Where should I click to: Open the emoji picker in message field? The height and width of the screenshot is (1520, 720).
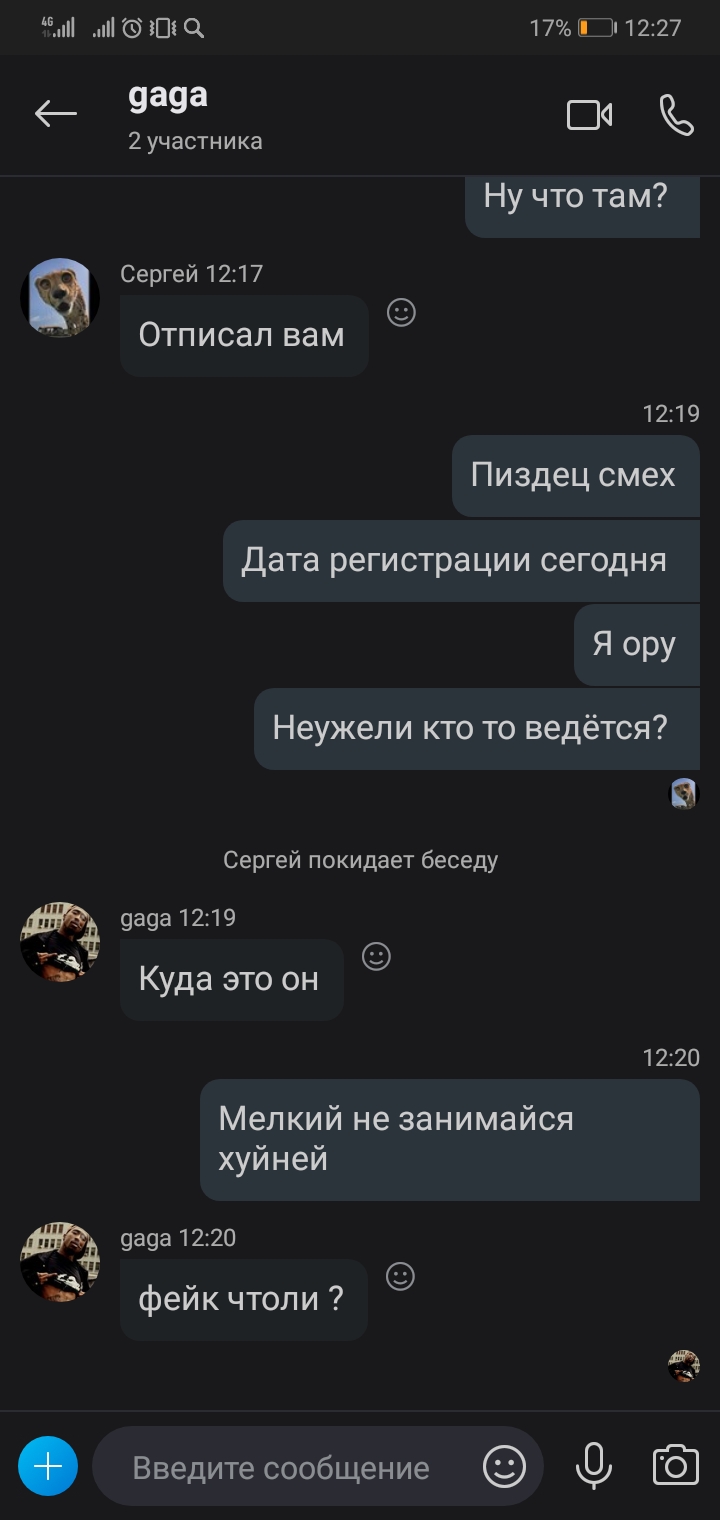point(505,1467)
